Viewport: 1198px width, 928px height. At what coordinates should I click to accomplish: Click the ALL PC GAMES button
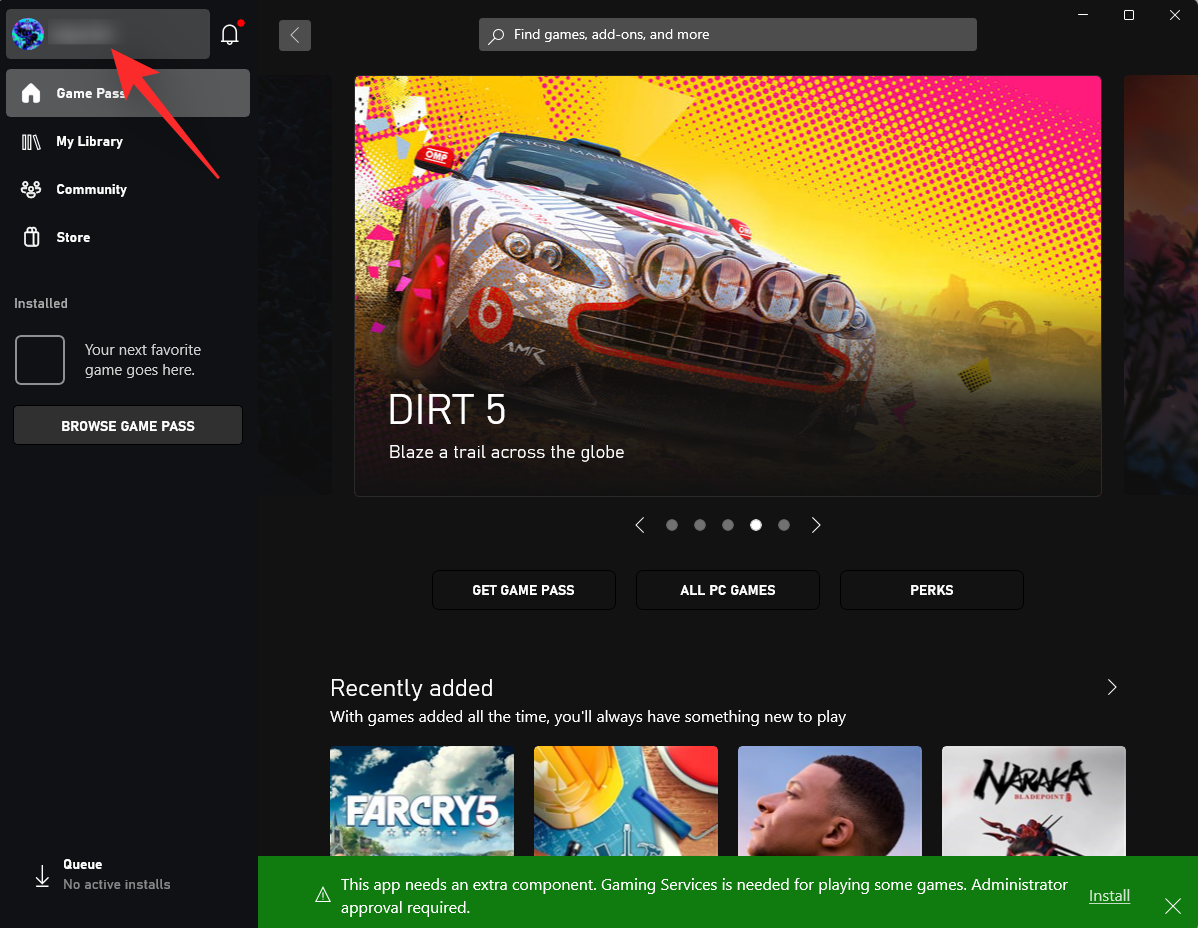[727, 590]
